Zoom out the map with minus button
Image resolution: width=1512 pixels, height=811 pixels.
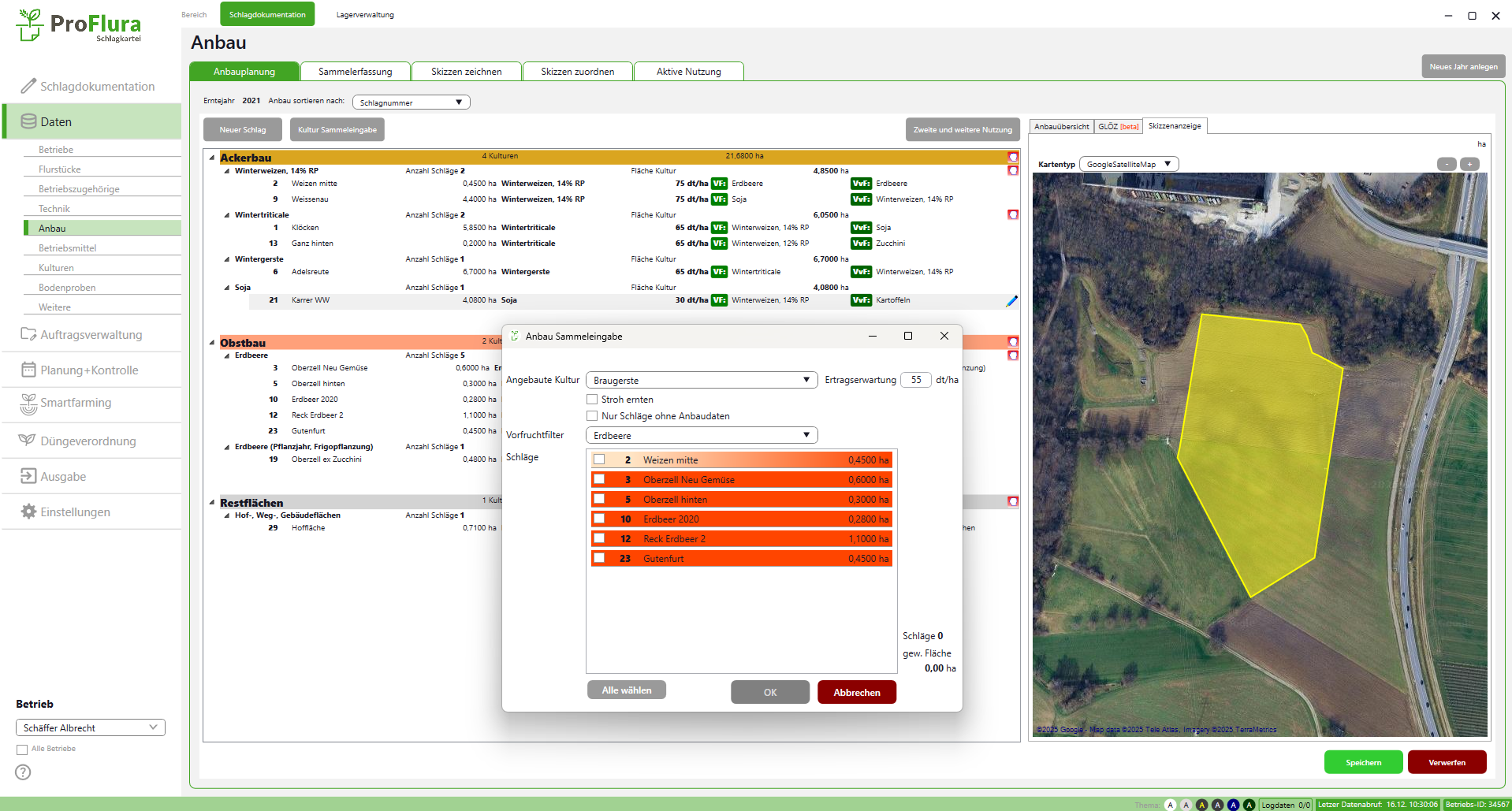[1447, 164]
